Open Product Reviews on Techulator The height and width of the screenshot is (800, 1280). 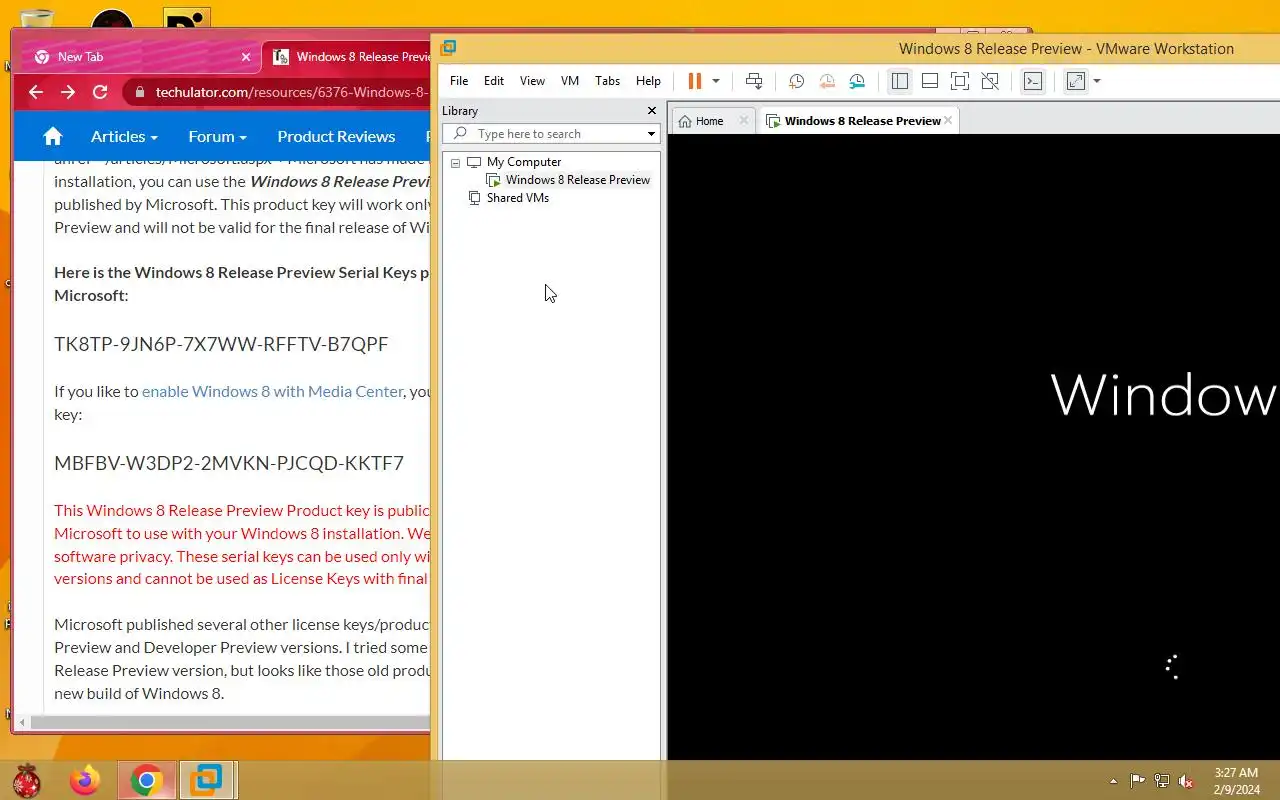click(336, 137)
